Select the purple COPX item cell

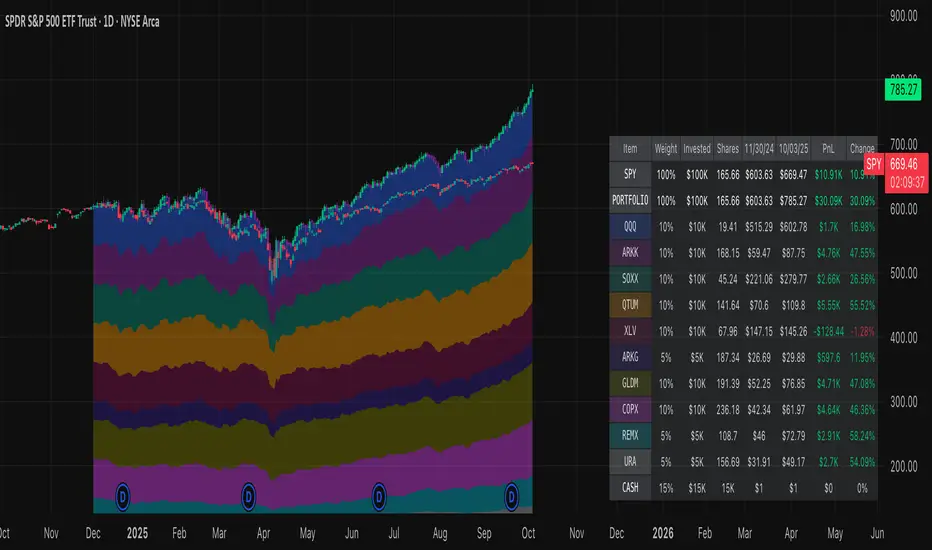[630, 410]
